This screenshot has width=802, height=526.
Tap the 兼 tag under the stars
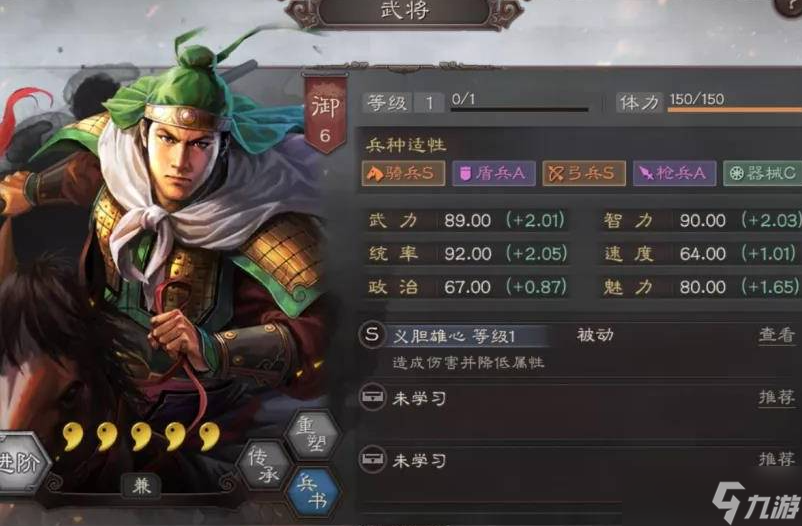141,485
